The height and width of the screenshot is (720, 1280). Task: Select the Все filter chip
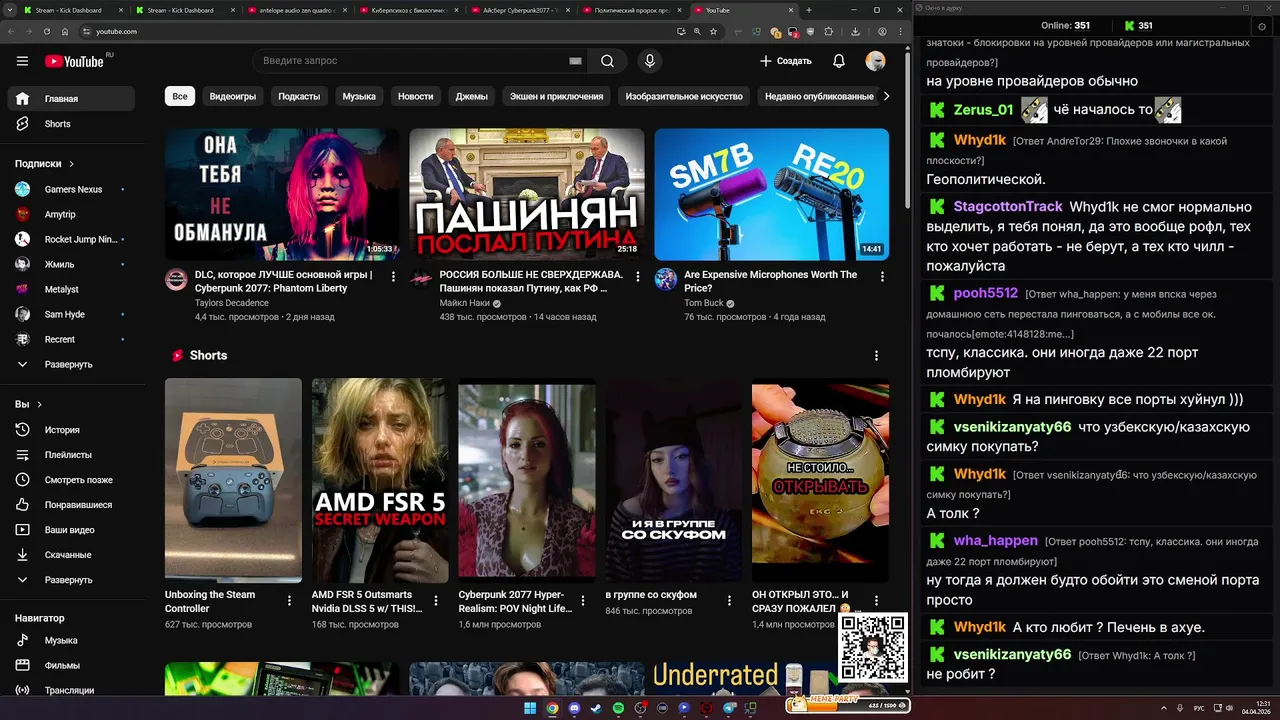(180, 96)
